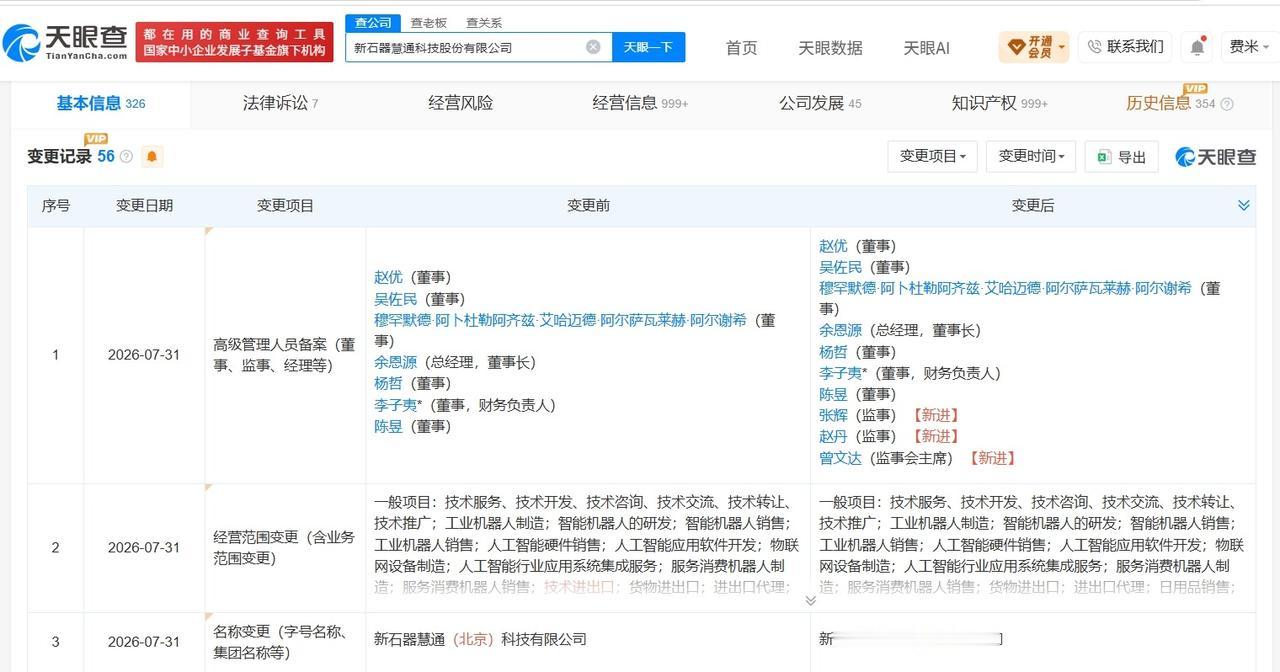
Task: Click the TianYanCha logo at top left
Action: pos(66,42)
